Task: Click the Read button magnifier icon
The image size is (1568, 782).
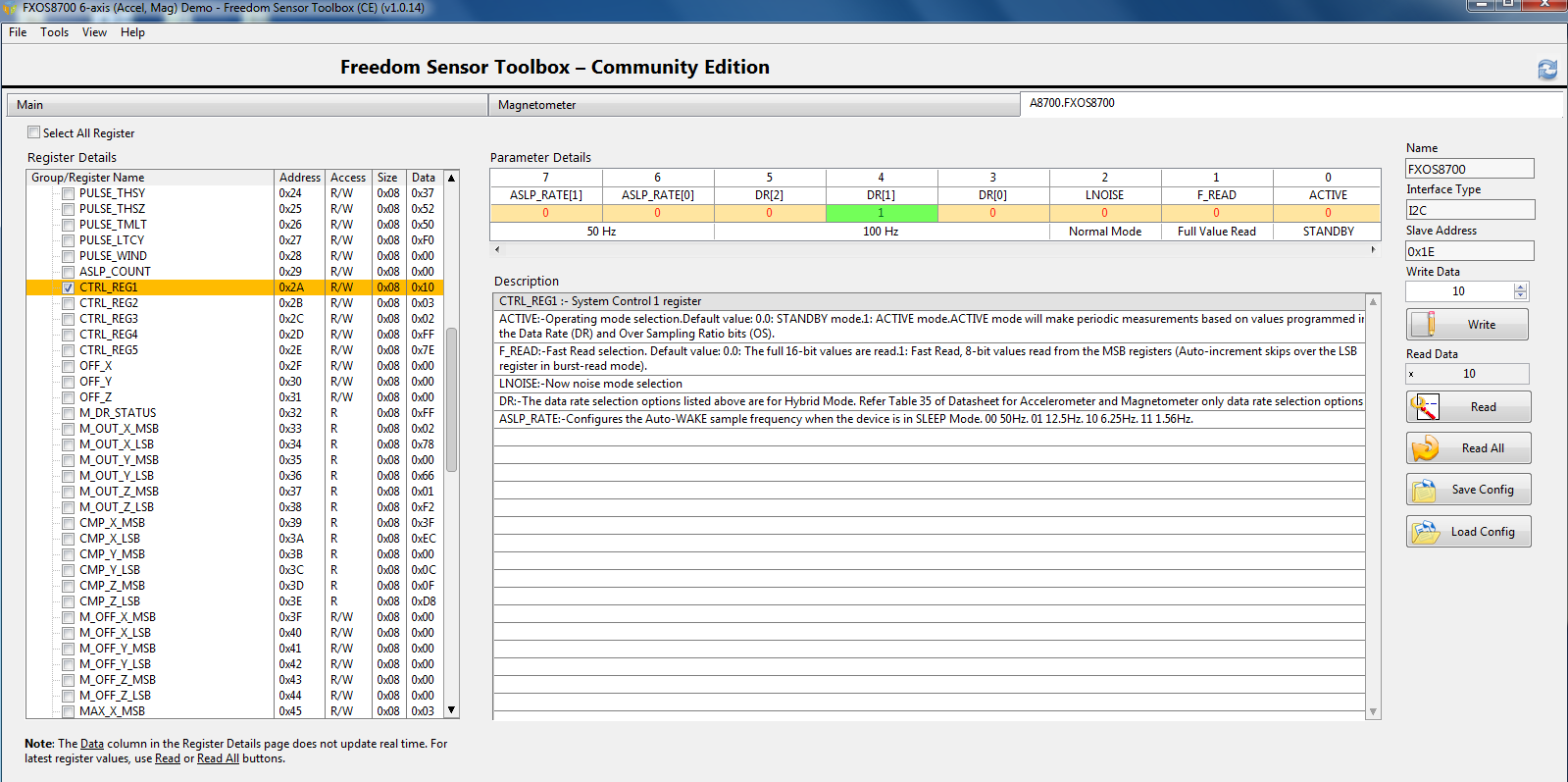Action: click(x=1425, y=406)
